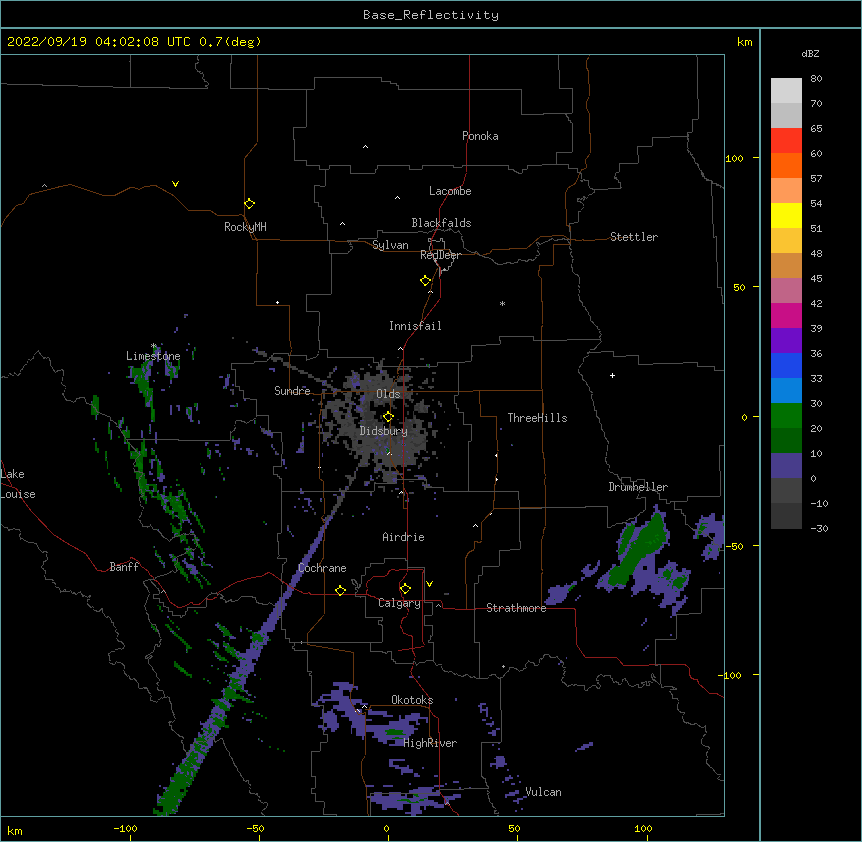This screenshot has height=842, width=862.
Task: Click the Sylvan label
Action: pos(390,245)
